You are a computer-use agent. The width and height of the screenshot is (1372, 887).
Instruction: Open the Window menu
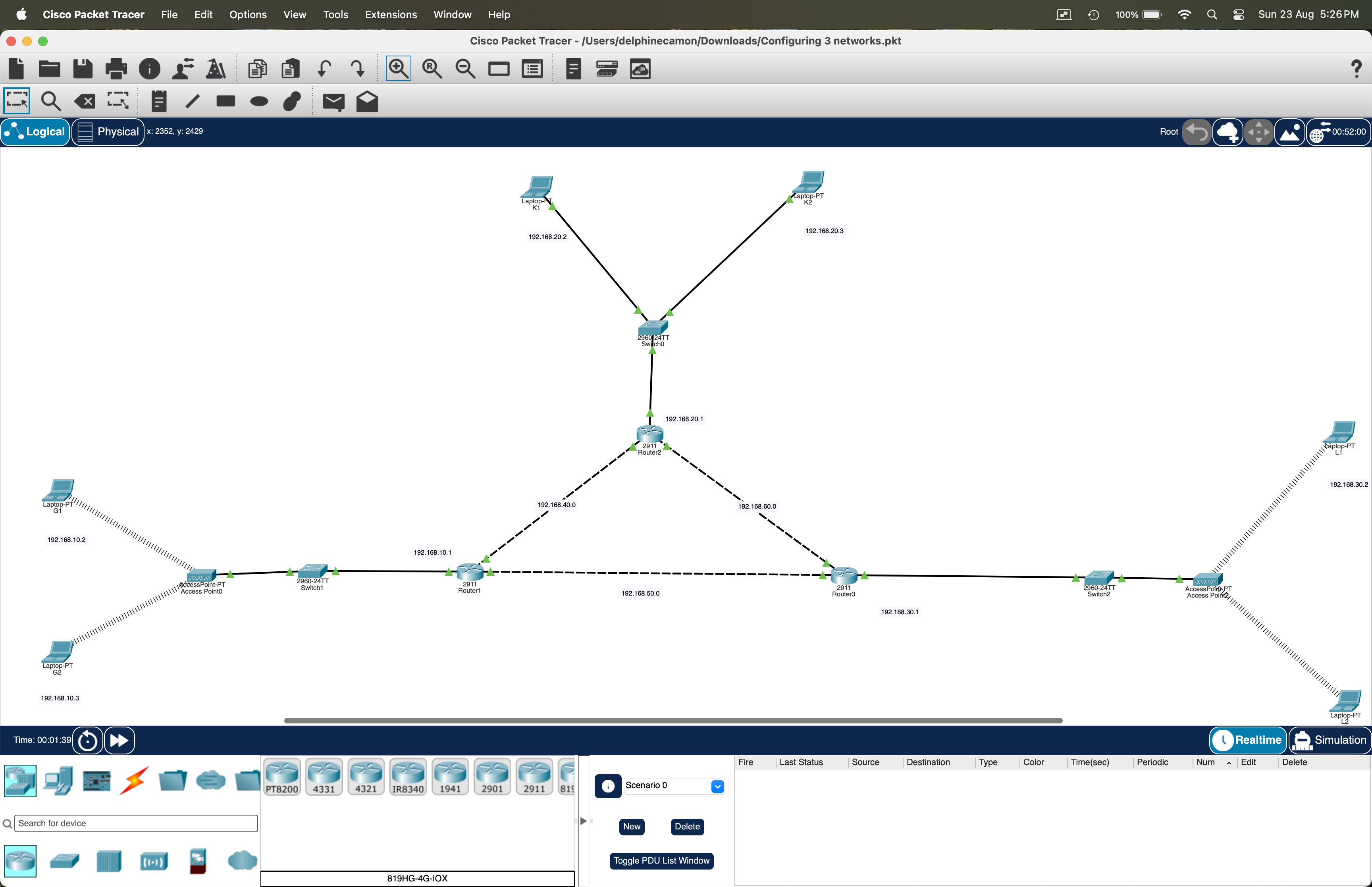tap(452, 14)
